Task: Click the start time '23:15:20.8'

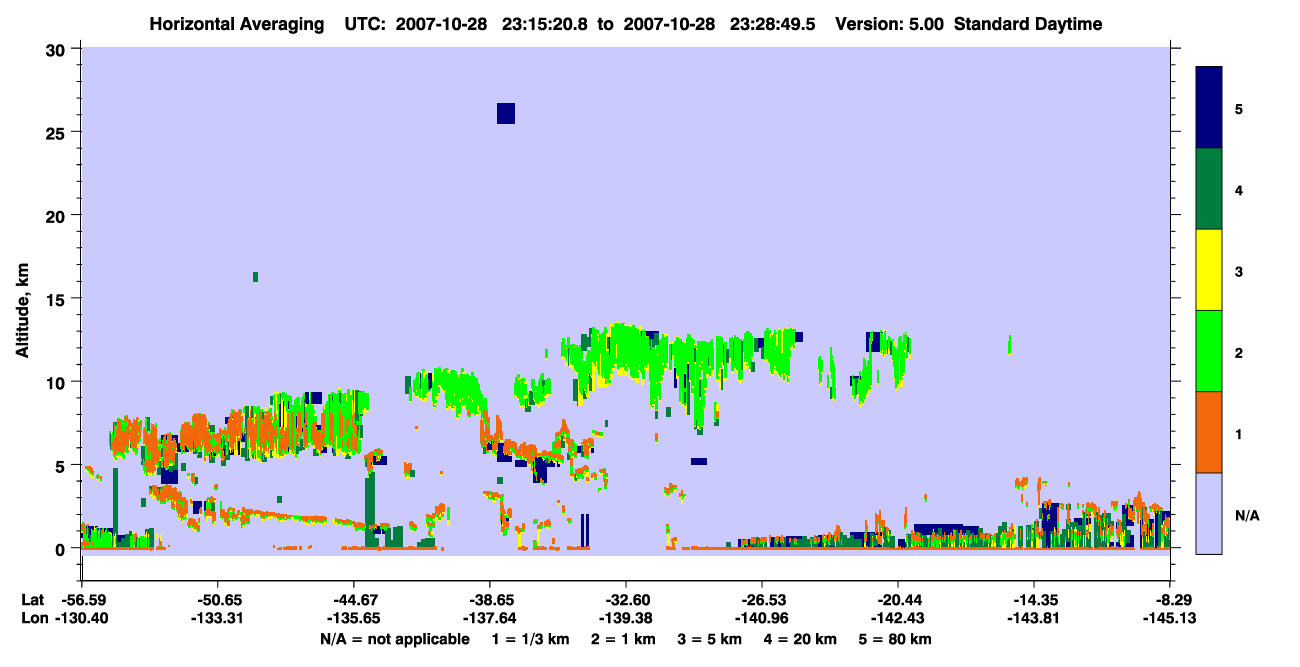Action: point(545,24)
